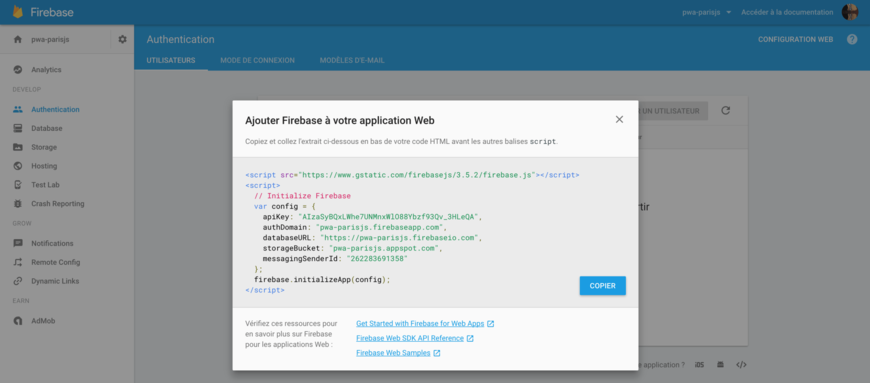Click the Dynamic Links chain icon
The width and height of the screenshot is (870, 383).
coord(18,281)
